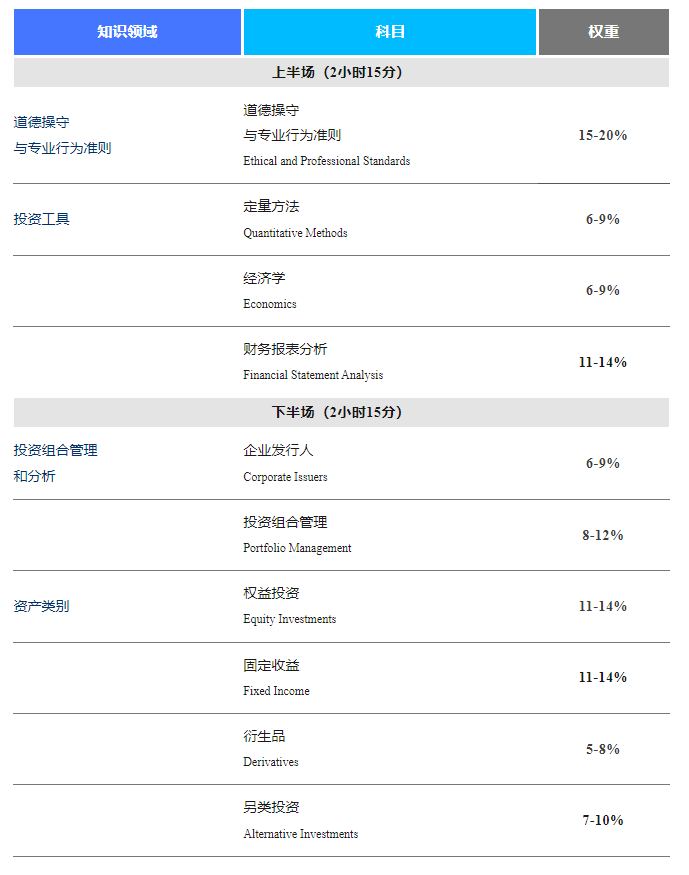Click the 资产类别 knowledge area cell

42,606
